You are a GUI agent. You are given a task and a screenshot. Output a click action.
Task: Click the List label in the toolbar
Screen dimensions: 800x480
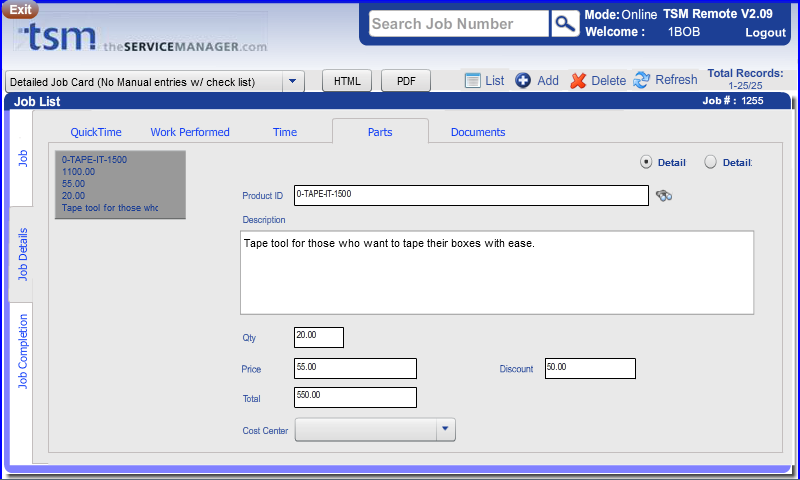pos(494,81)
